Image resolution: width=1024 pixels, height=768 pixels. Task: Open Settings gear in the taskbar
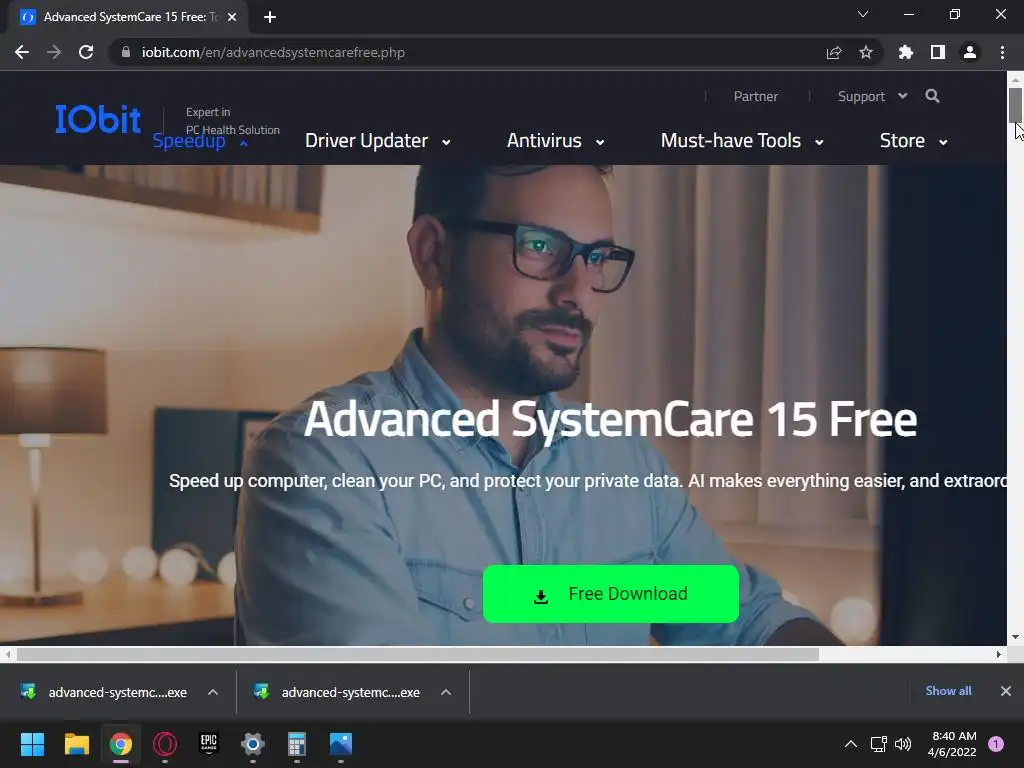(x=253, y=744)
